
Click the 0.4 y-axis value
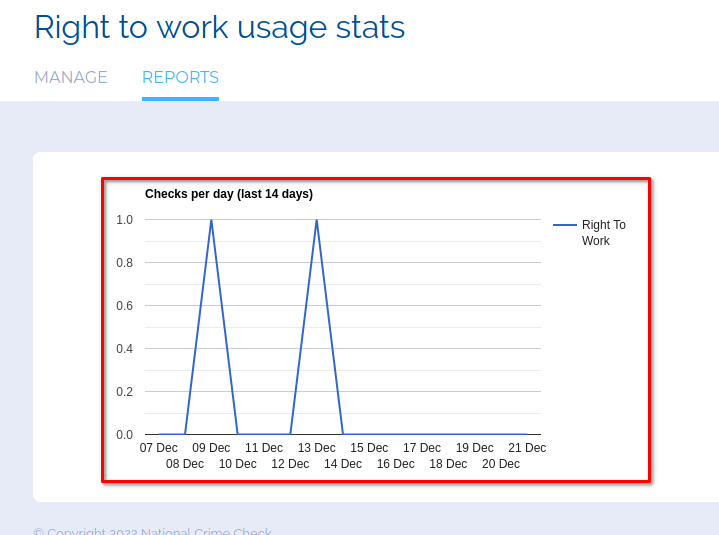(x=124, y=349)
